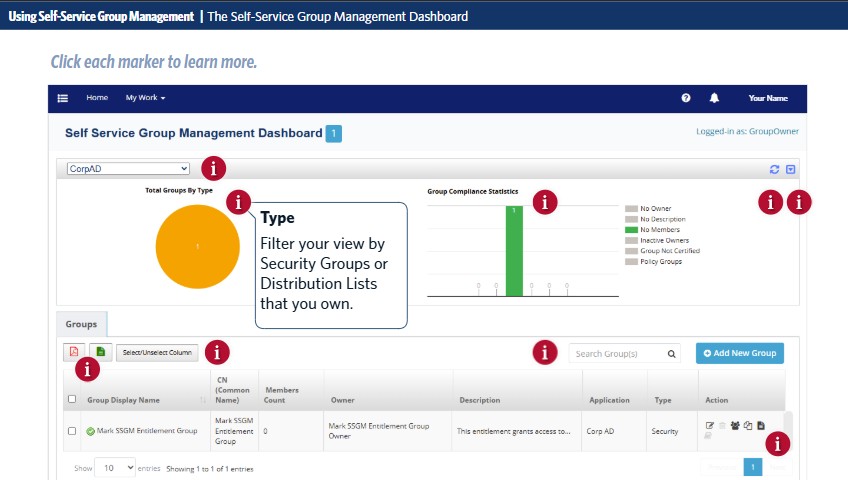Click the Add New Group button
This screenshot has width=848, height=480.
(740, 353)
